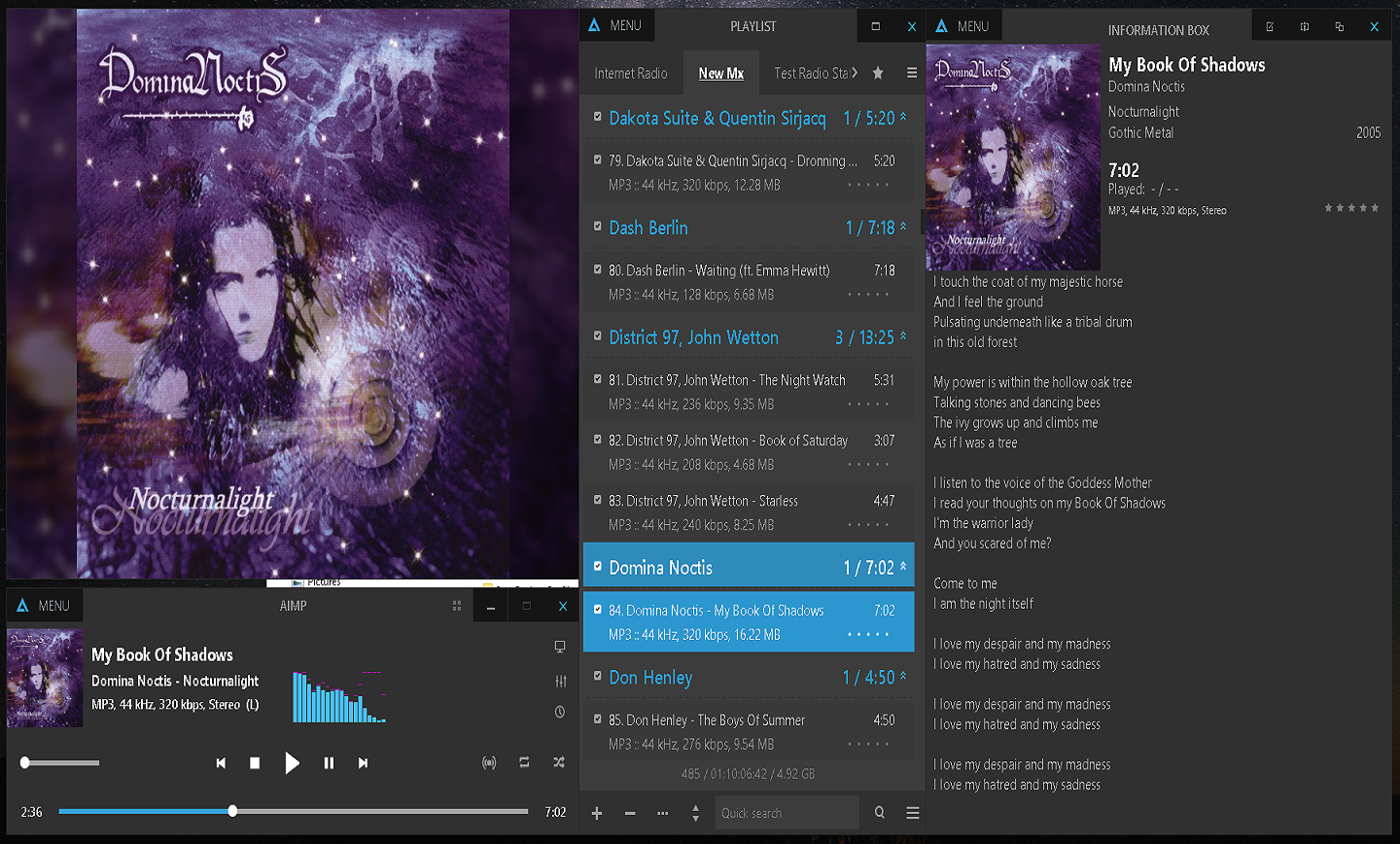Click the edit tag icon in Information Box
1400x844 pixels.
click(1270, 26)
